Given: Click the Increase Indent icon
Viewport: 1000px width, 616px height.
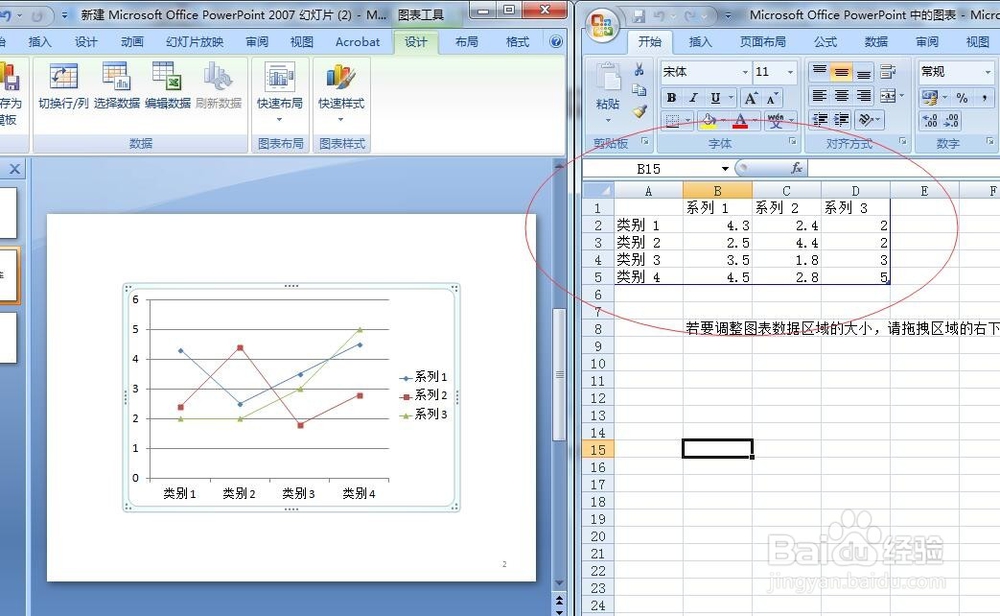Looking at the screenshot, I should coord(842,120).
